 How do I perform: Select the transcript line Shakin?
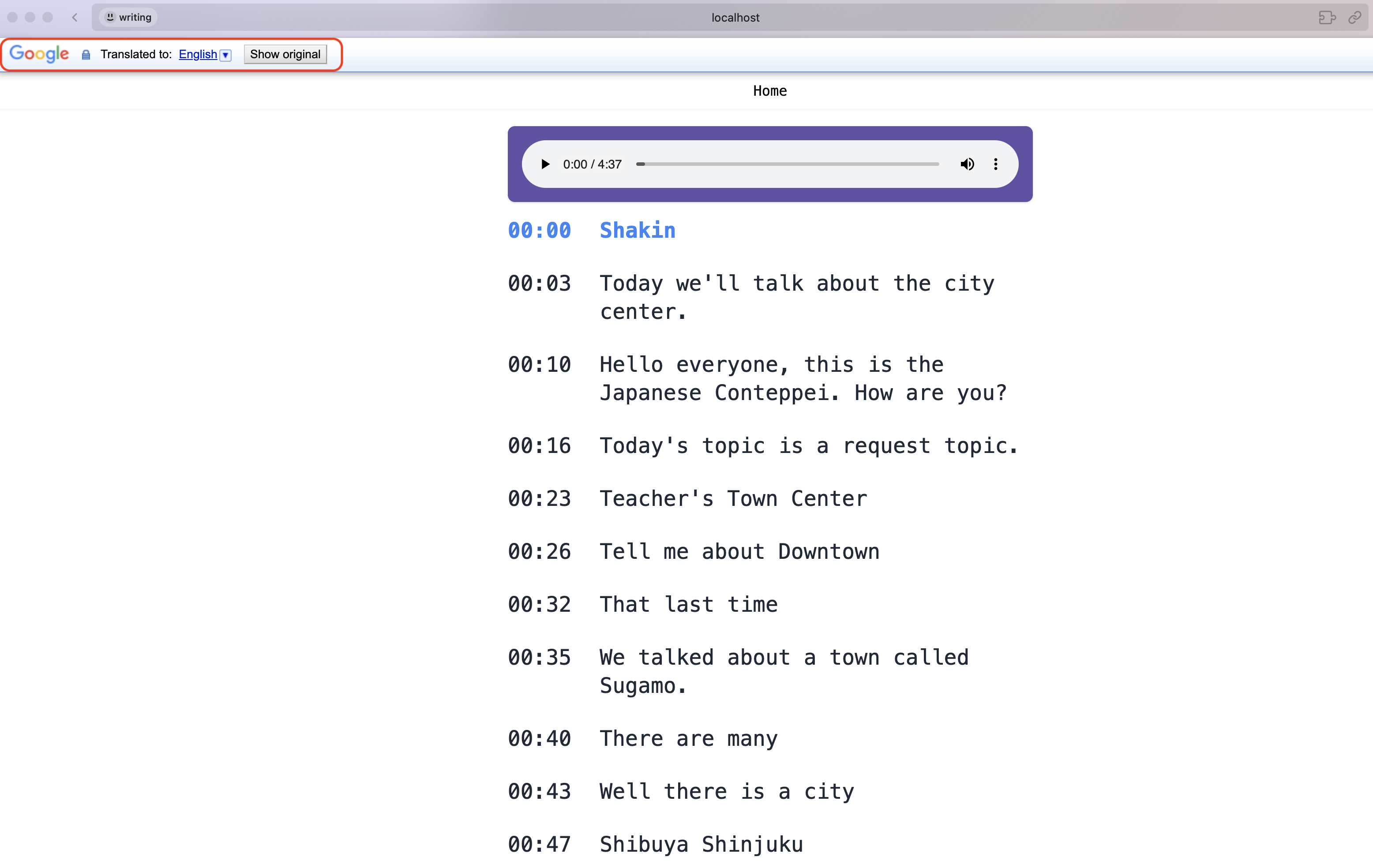[638, 230]
